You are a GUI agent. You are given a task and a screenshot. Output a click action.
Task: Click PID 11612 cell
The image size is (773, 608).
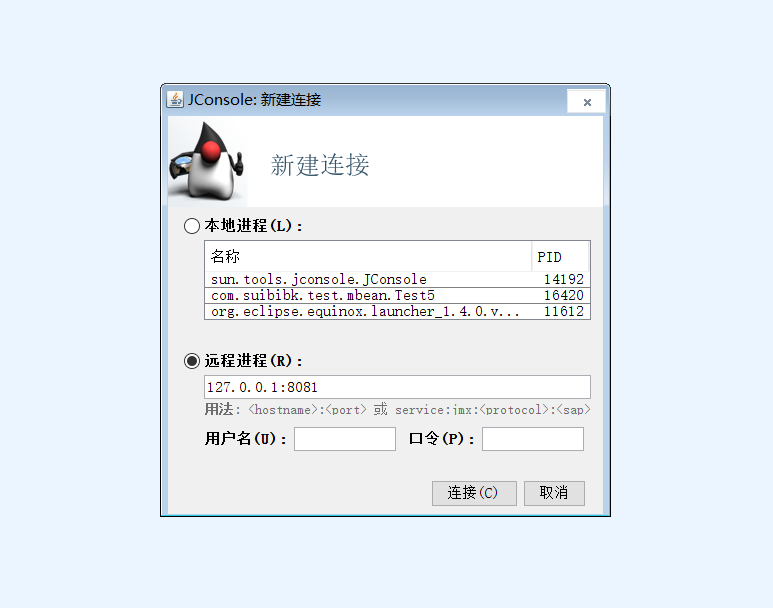pos(563,311)
